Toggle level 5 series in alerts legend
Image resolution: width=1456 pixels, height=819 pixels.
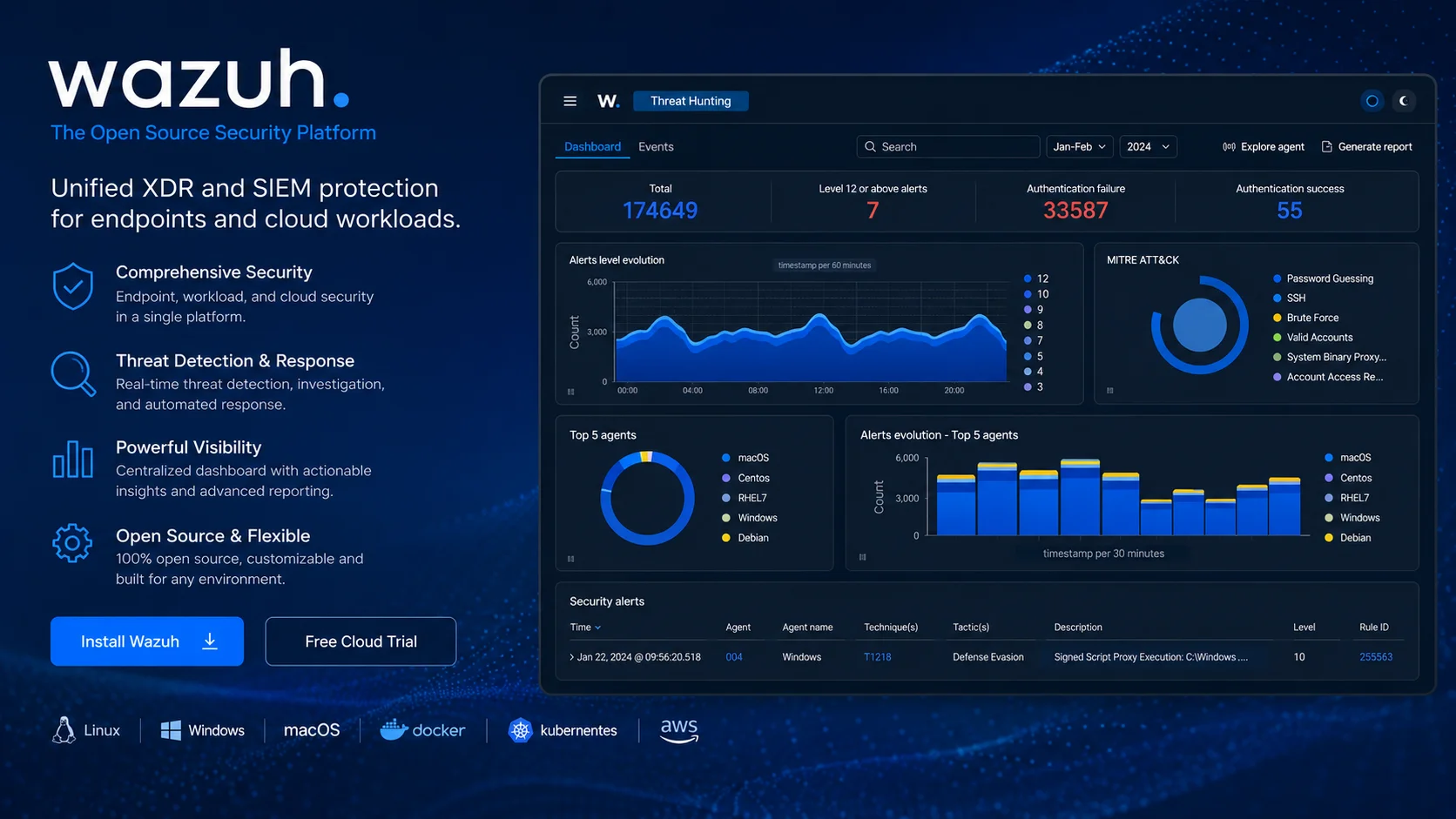[x=1034, y=356]
